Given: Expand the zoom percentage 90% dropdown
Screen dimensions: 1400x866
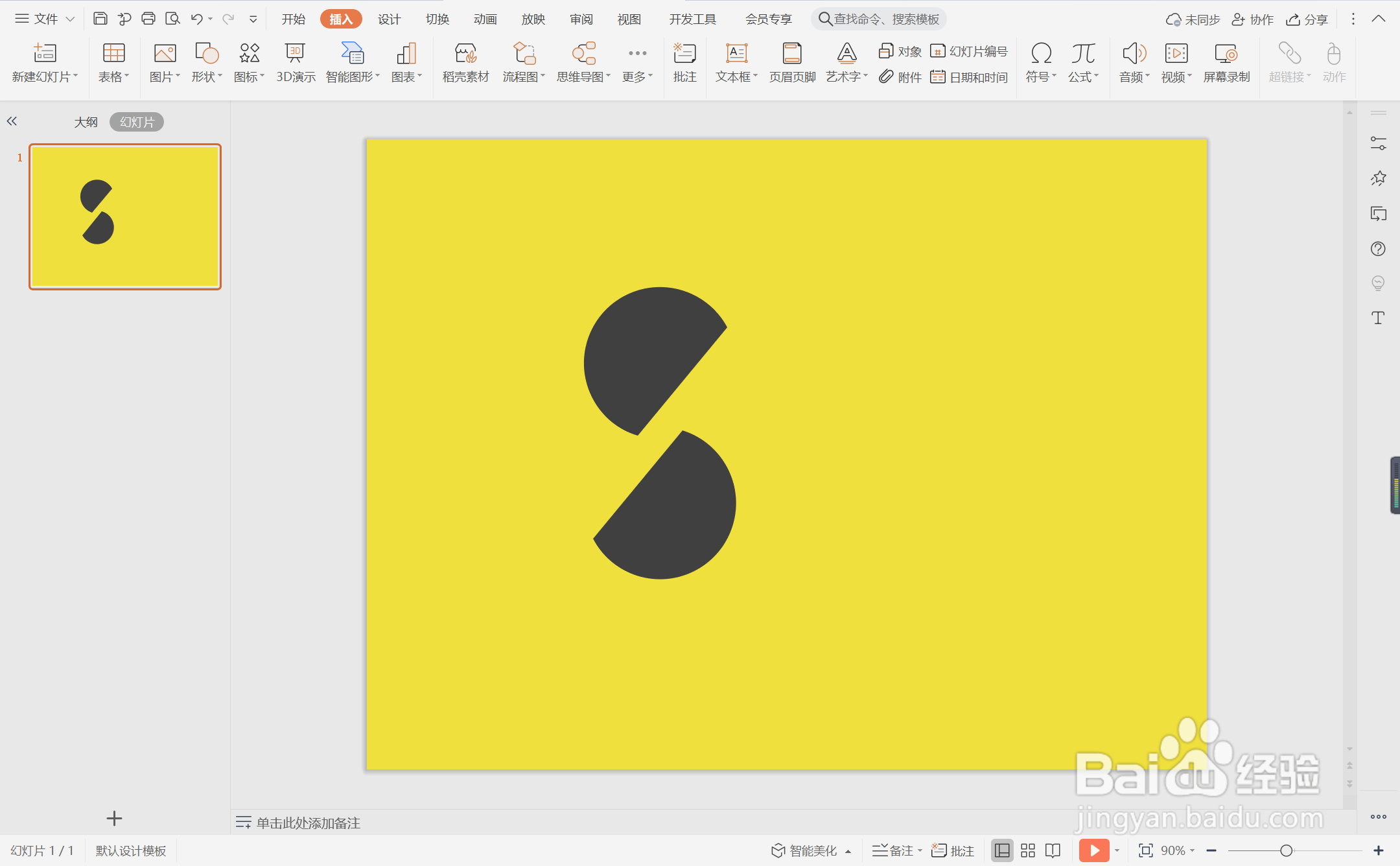Looking at the screenshot, I should point(1193,850).
